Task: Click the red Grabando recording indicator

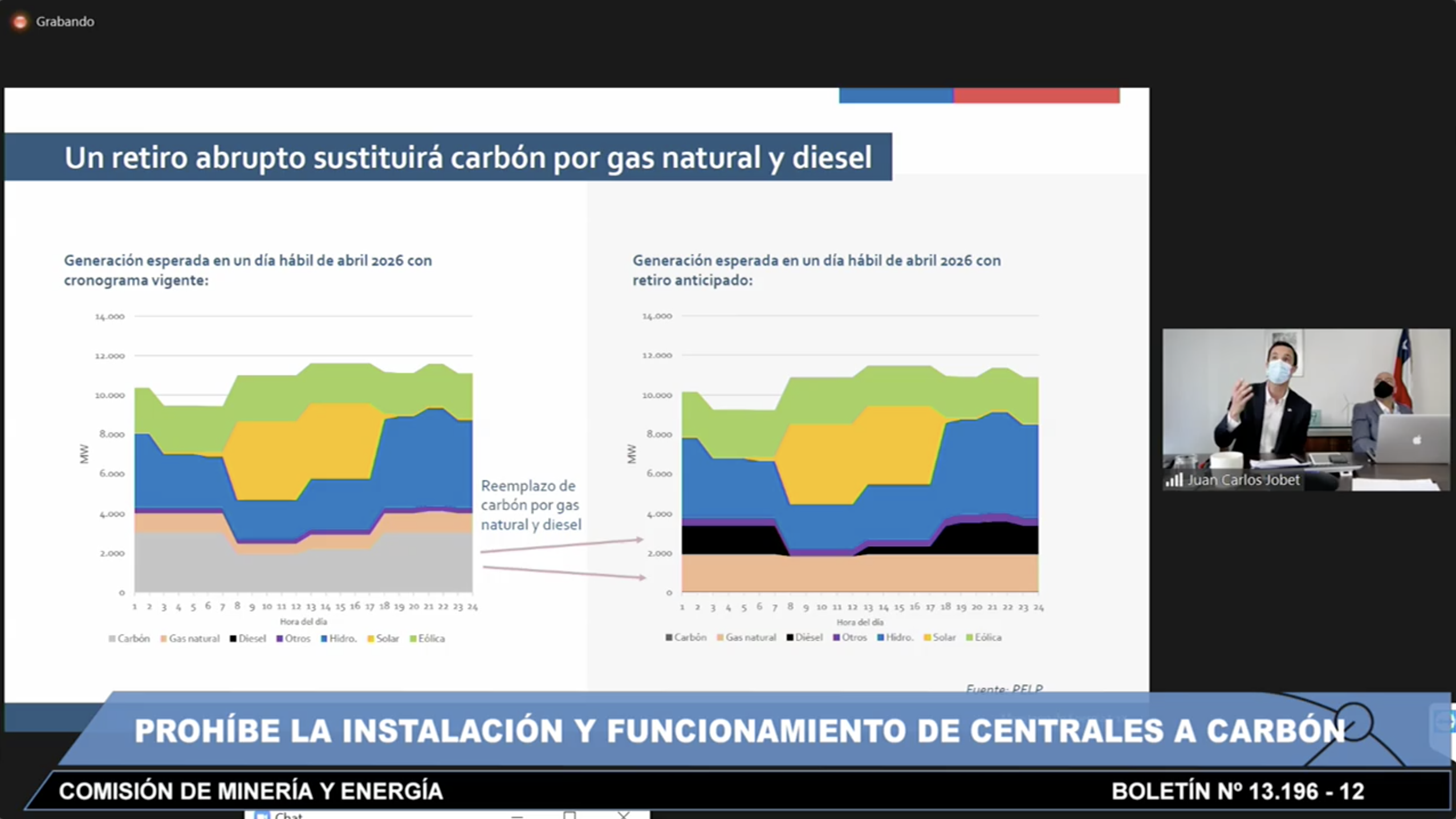Action: click(20, 22)
